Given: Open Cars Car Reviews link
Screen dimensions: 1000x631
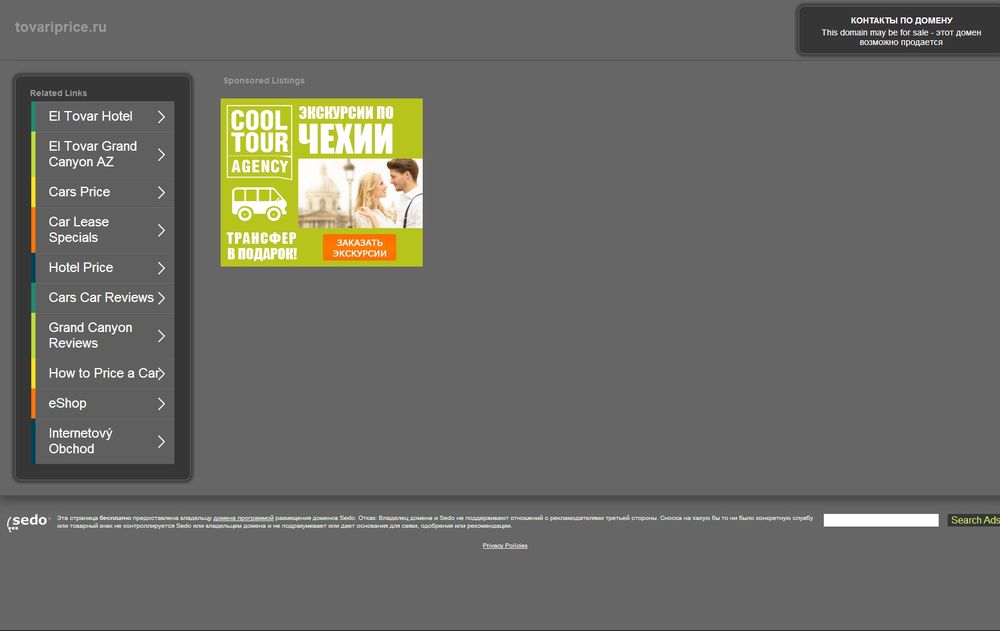Looking at the screenshot, I should pos(103,298).
